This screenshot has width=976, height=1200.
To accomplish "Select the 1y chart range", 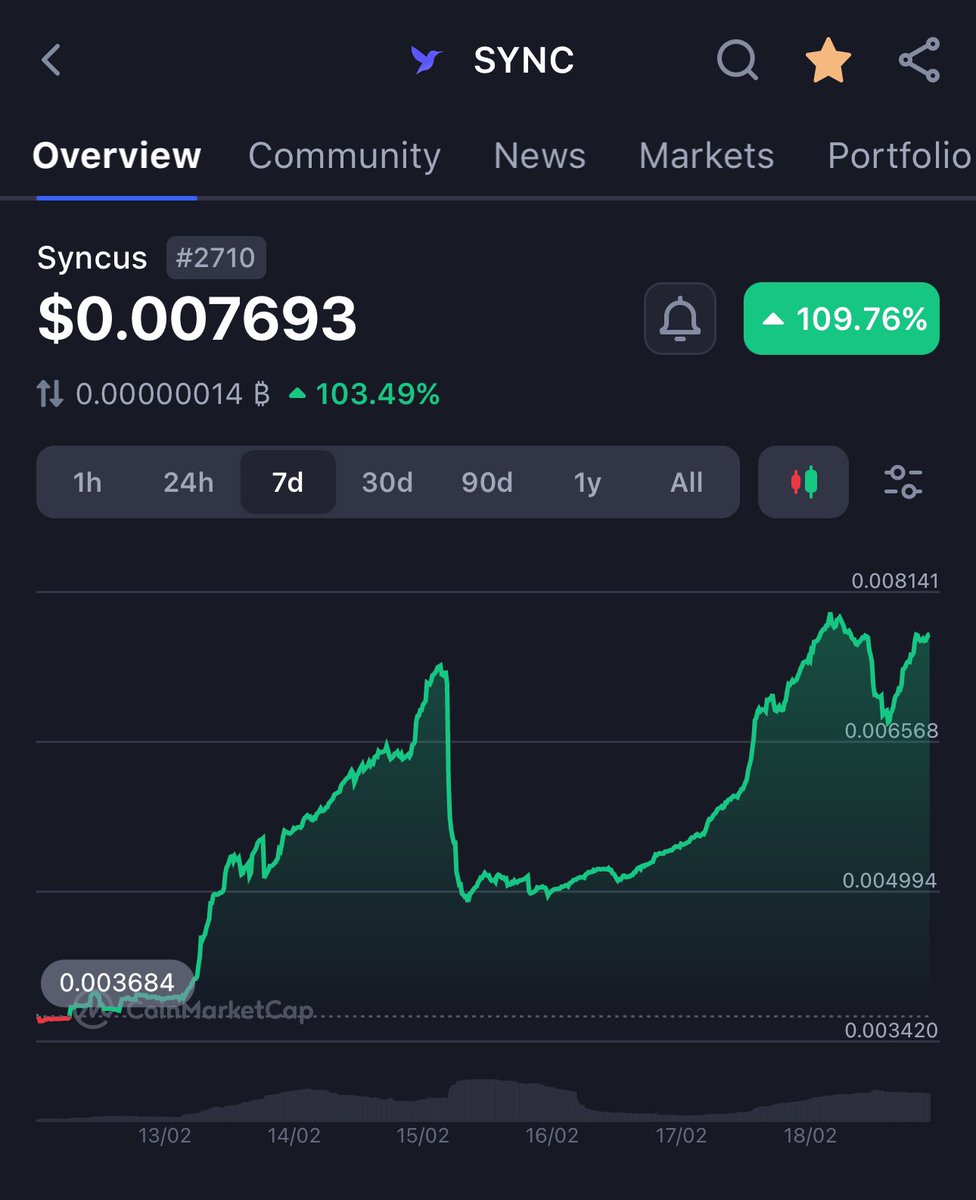I will coord(587,482).
